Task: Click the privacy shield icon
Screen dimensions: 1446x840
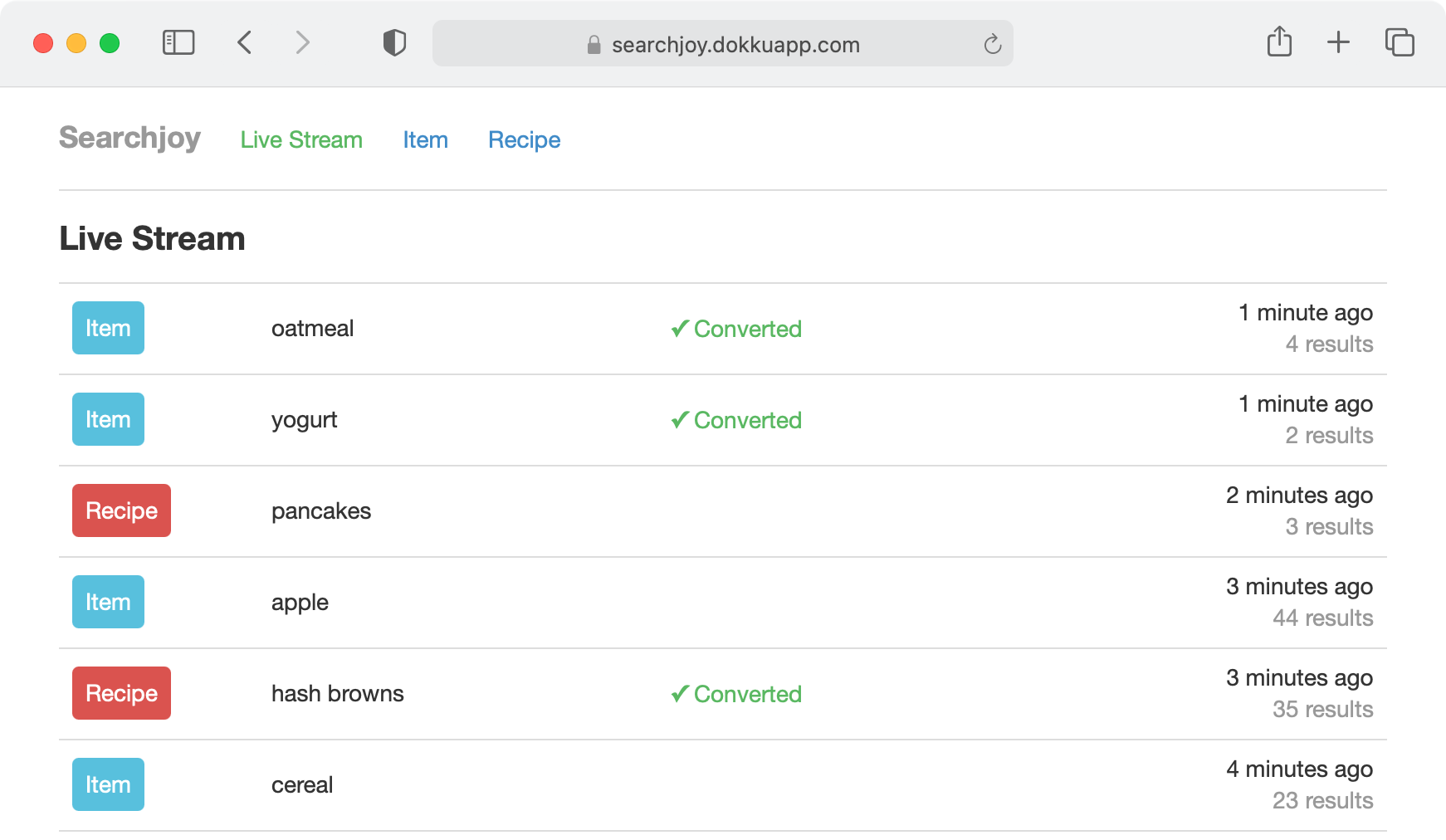Action: click(x=394, y=43)
